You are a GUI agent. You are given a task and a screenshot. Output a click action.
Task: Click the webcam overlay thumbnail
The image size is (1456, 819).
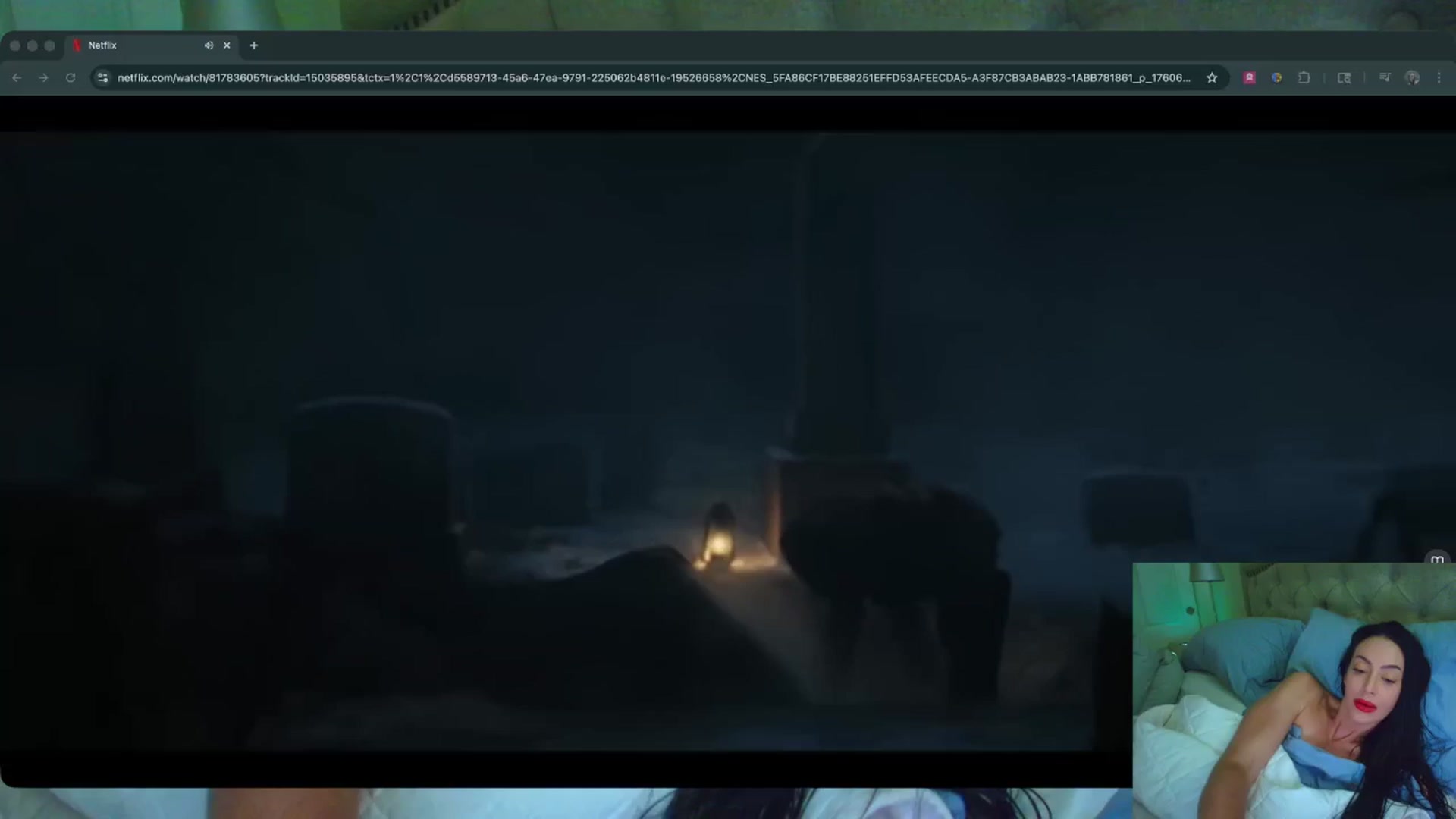1294,691
